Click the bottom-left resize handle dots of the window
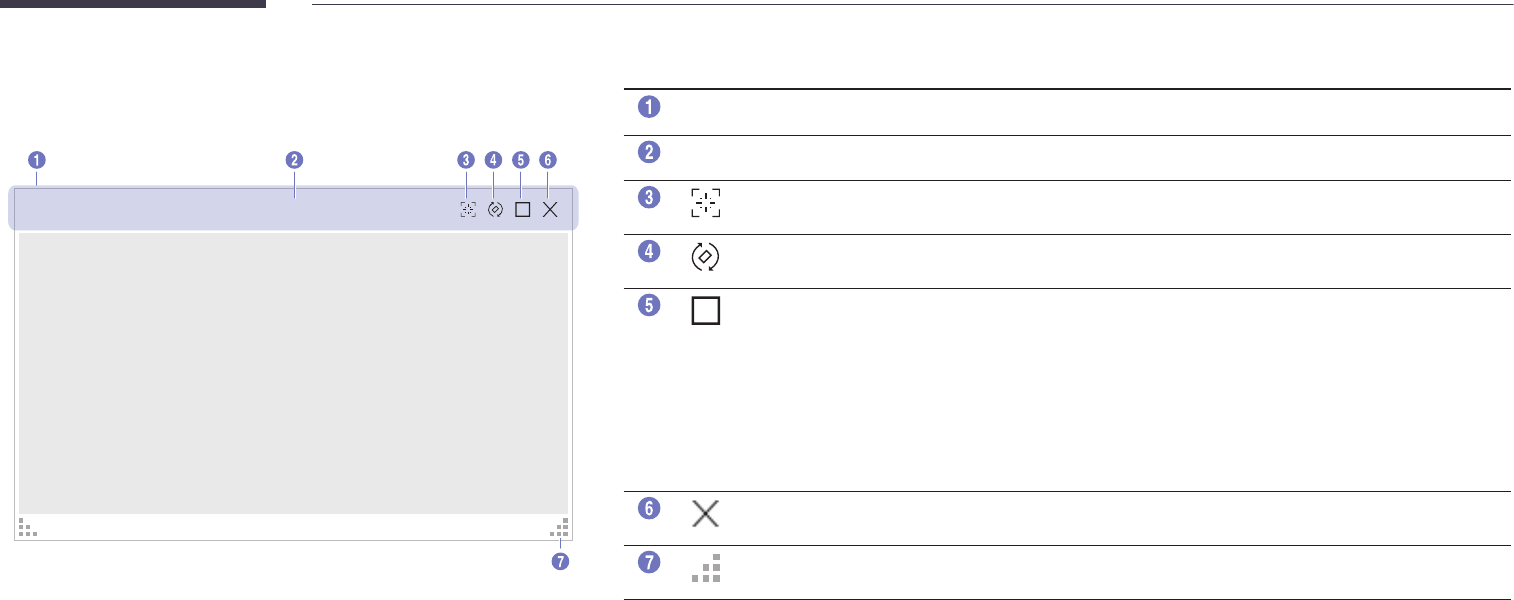This screenshot has width=1514, height=600. coord(27,527)
